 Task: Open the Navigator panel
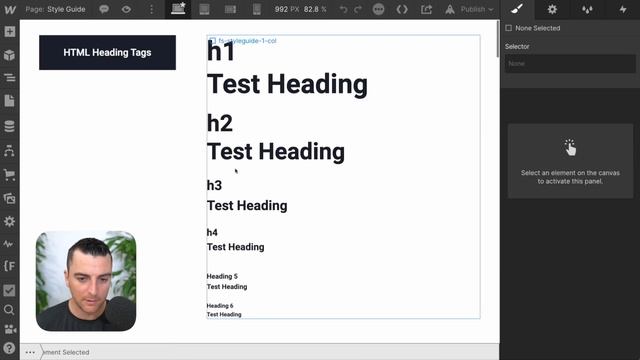(x=9, y=77)
